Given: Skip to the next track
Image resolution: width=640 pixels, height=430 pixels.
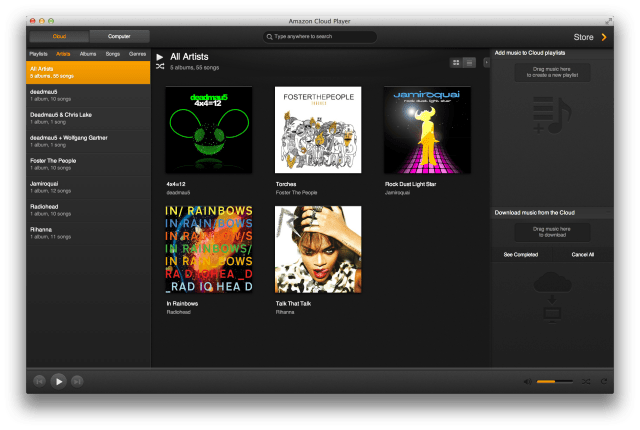Looking at the screenshot, I should click(77, 381).
